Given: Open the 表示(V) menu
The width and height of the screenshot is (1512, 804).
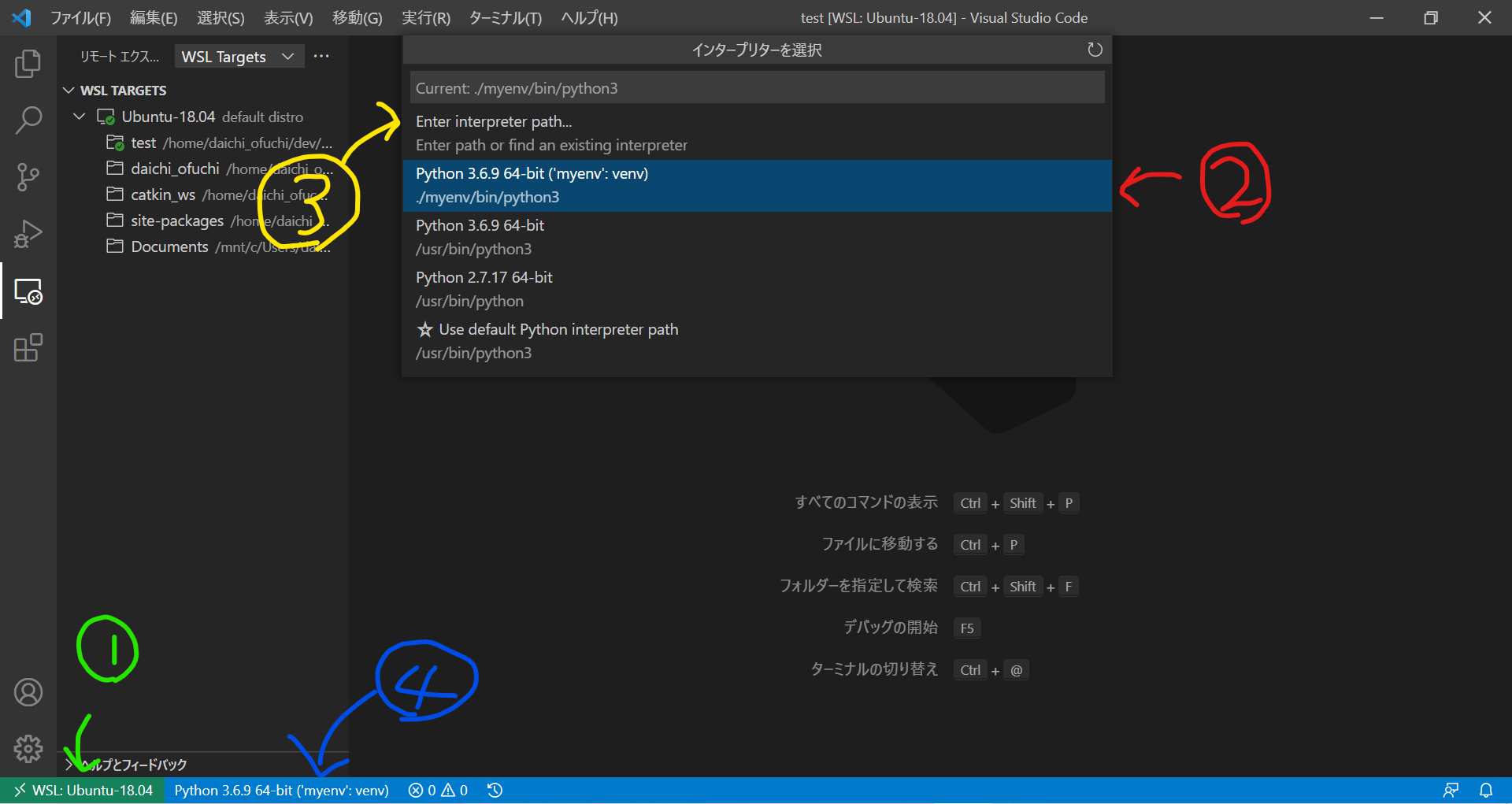Looking at the screenshot, I should coord(288,17).
